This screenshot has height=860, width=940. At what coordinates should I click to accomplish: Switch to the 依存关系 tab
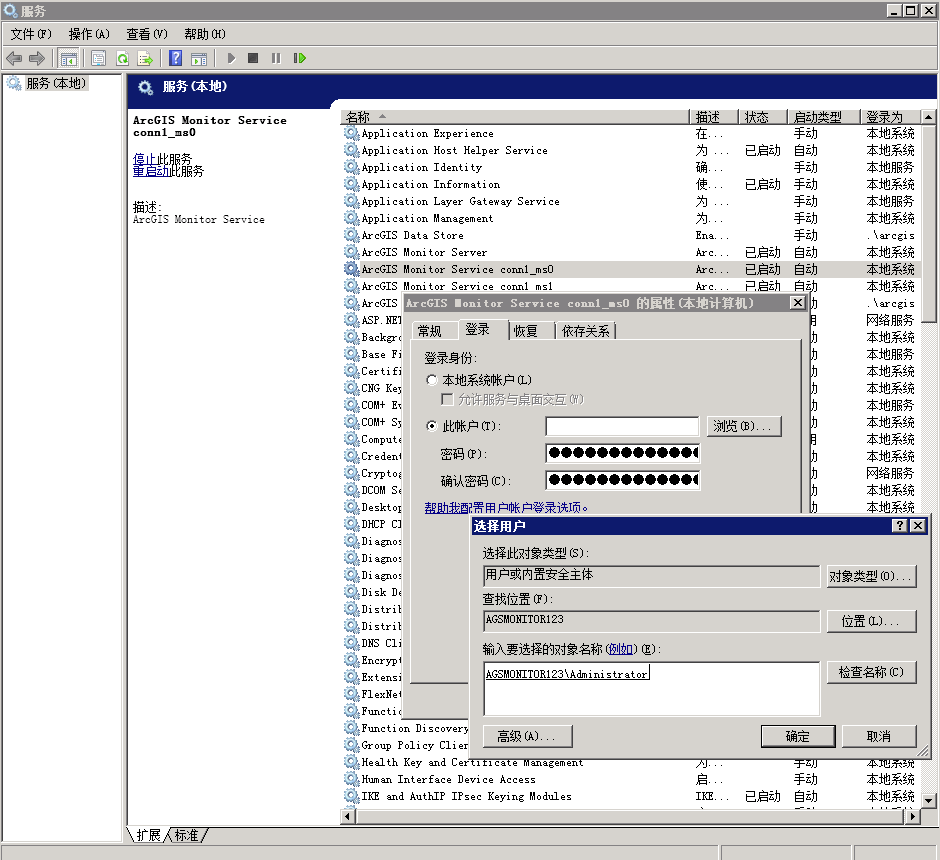pos(586,331)
